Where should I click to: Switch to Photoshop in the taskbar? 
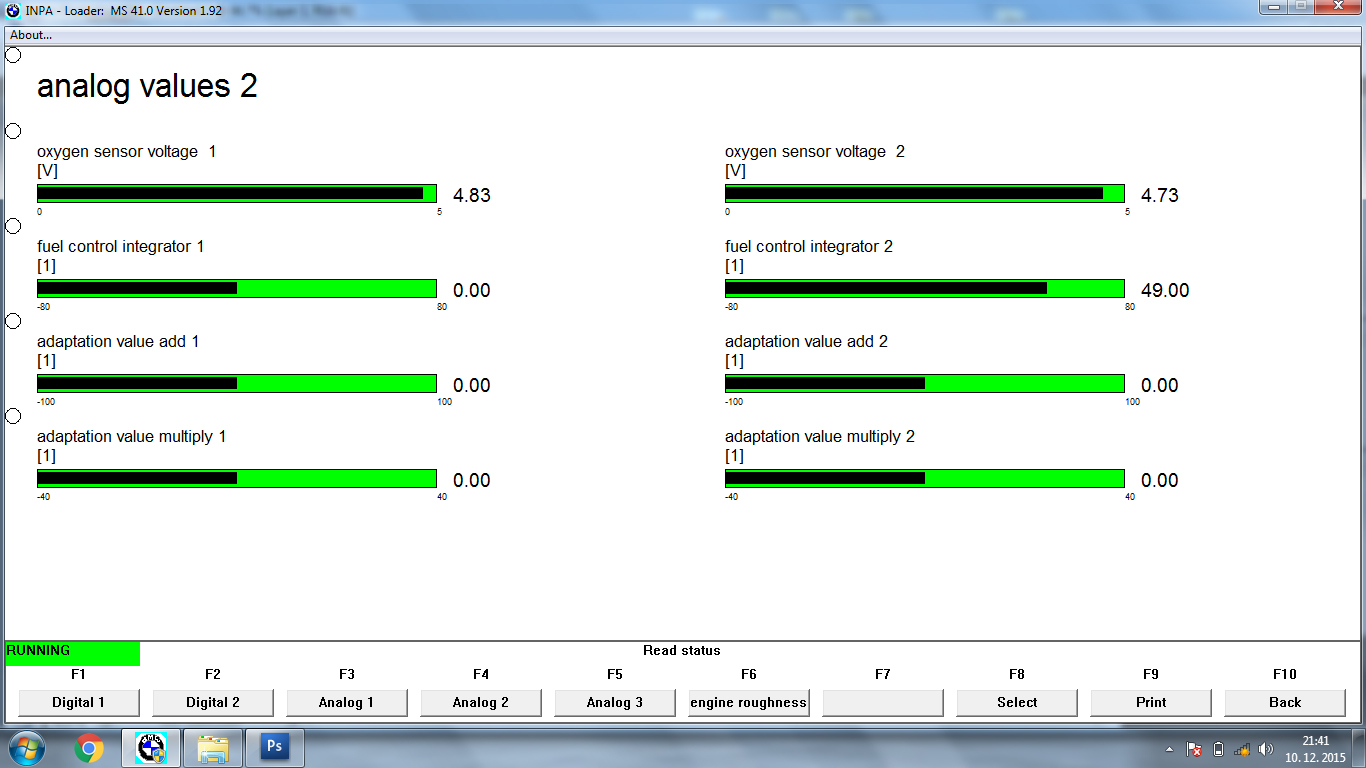(x=274, y=748)
